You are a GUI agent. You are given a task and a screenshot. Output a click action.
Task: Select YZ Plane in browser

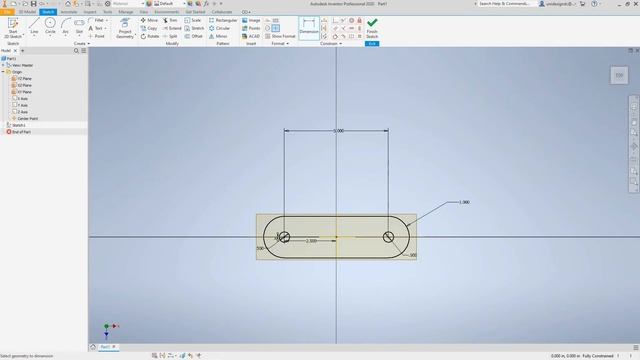(22, 78)
